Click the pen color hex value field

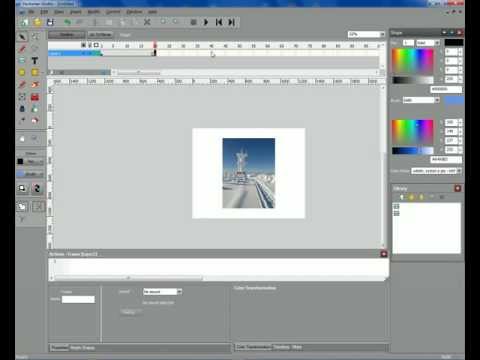click(446, 89)
